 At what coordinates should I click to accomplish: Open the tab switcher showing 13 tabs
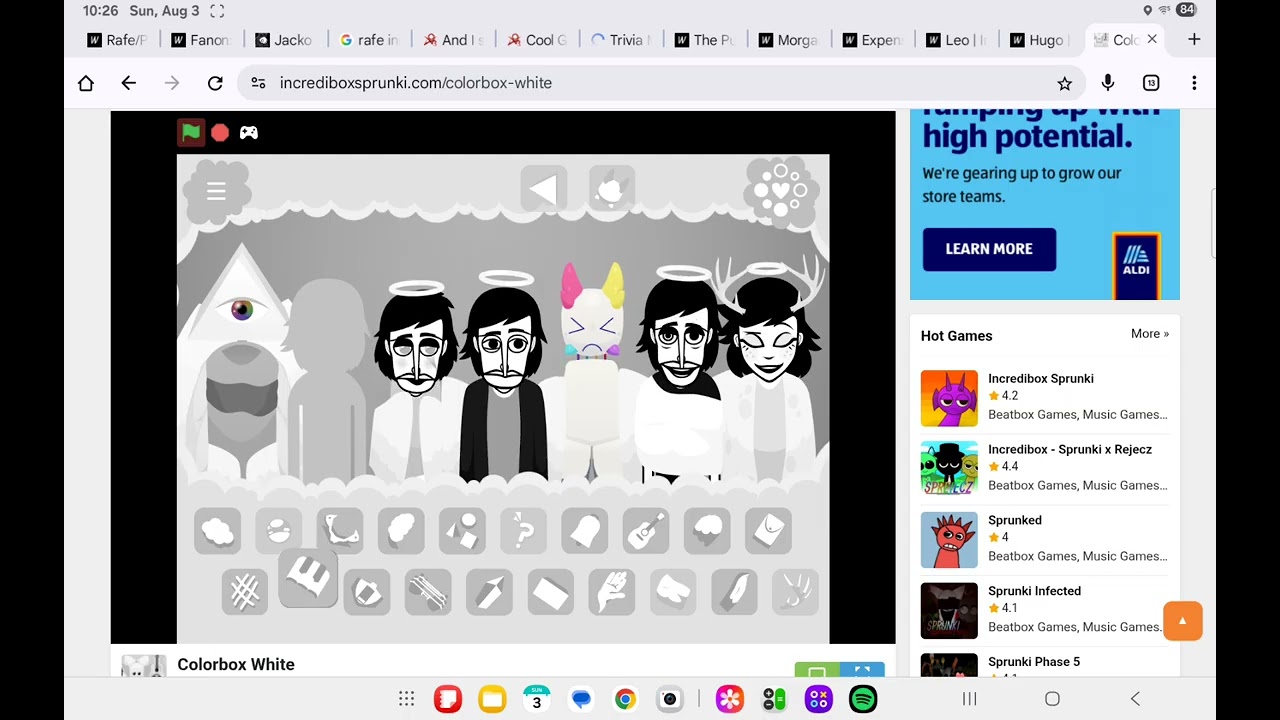pos(1151,83)
